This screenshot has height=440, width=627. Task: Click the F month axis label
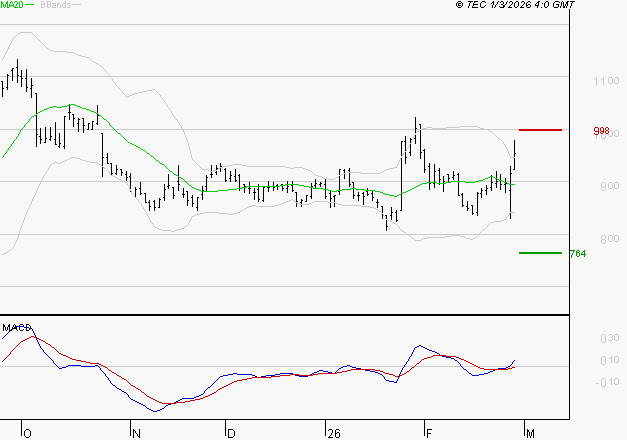(x=429, y=434)
